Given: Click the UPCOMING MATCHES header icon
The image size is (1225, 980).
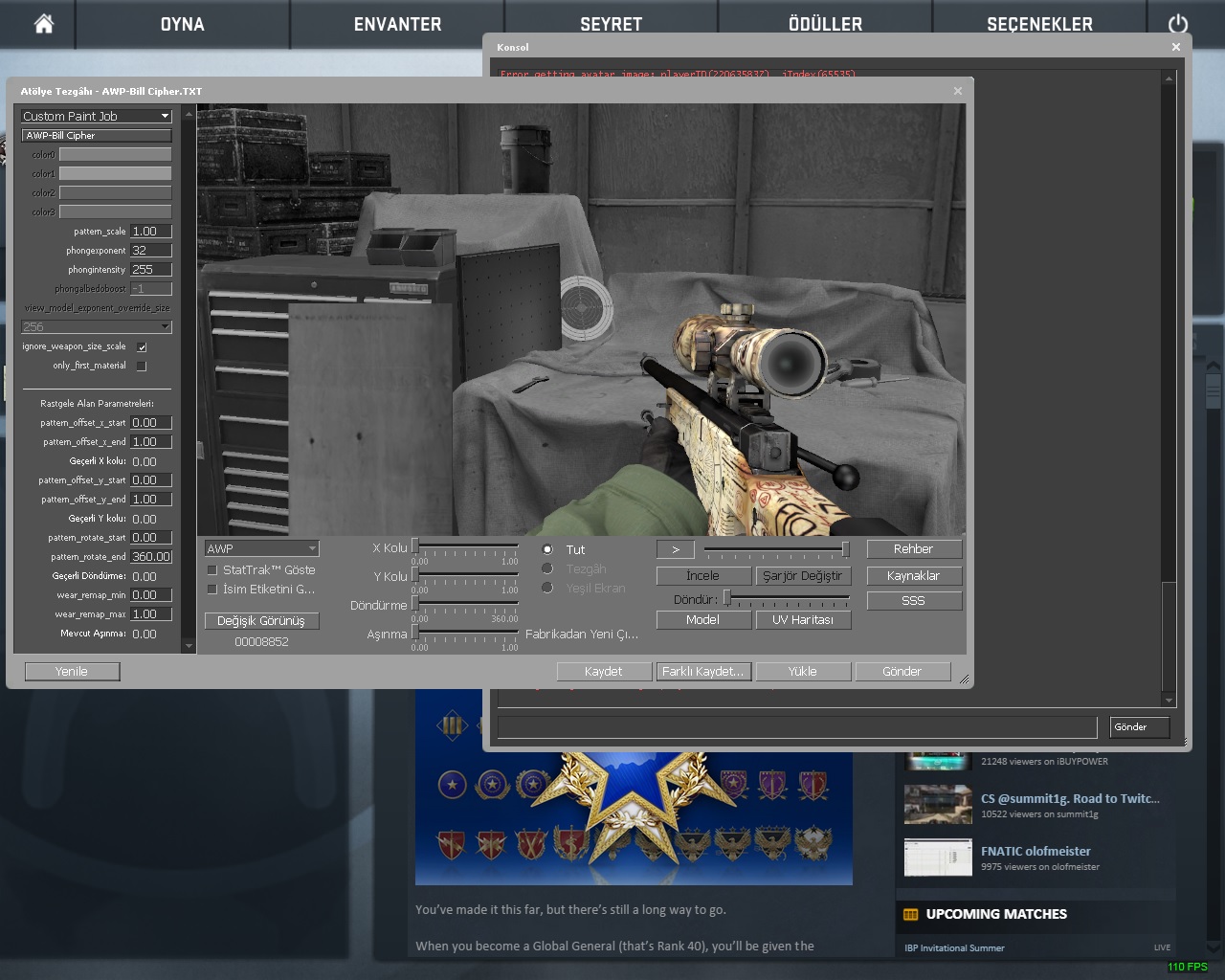Looking at the screenshot, I should click(x=911, y=914).
